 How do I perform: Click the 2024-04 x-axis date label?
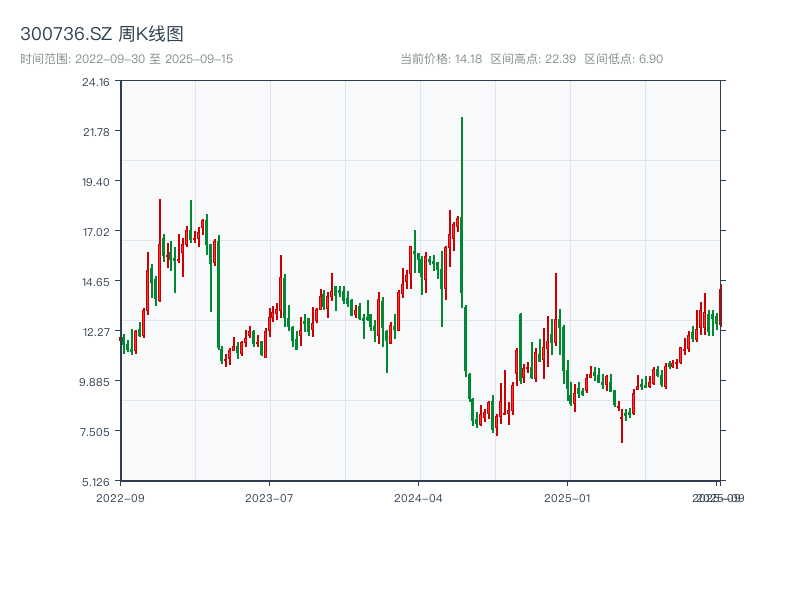pos(418,498)
